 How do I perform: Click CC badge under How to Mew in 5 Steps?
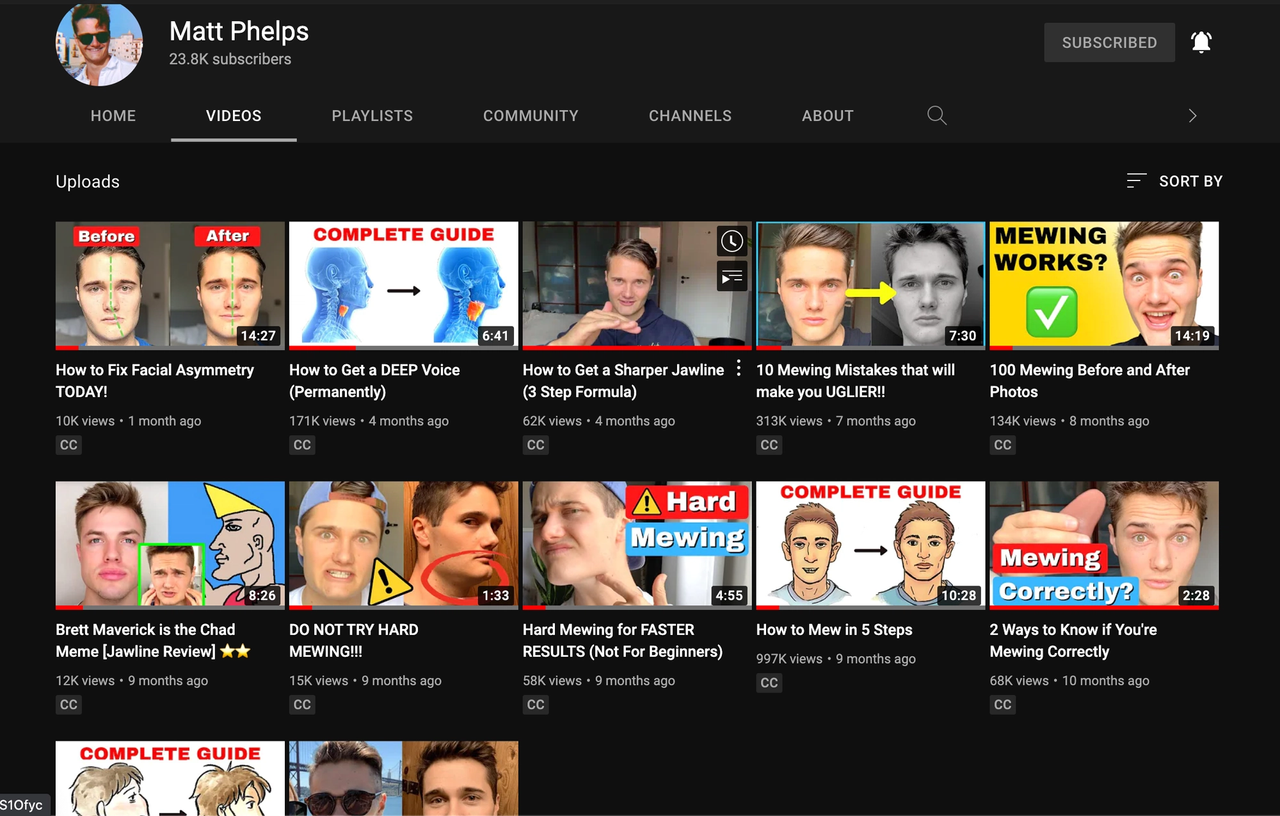[x=769, y=682]
